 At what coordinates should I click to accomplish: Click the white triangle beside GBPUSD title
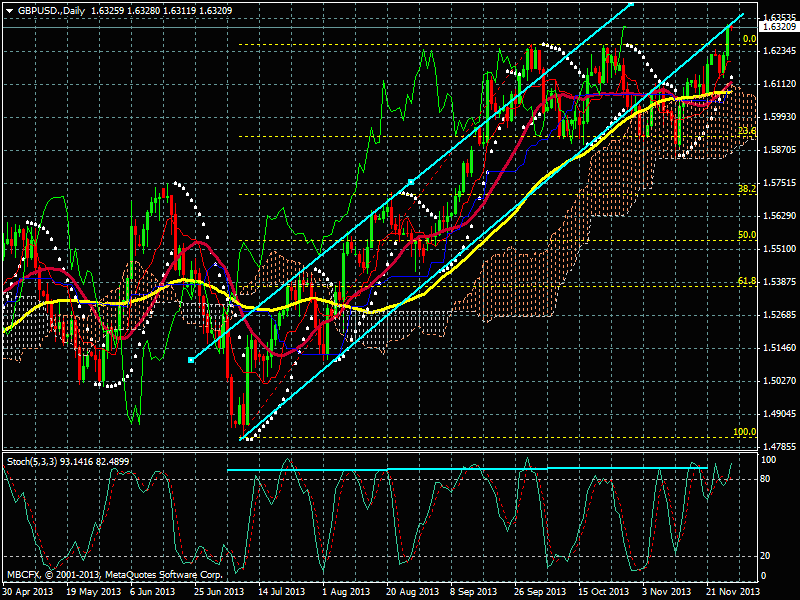8,10
